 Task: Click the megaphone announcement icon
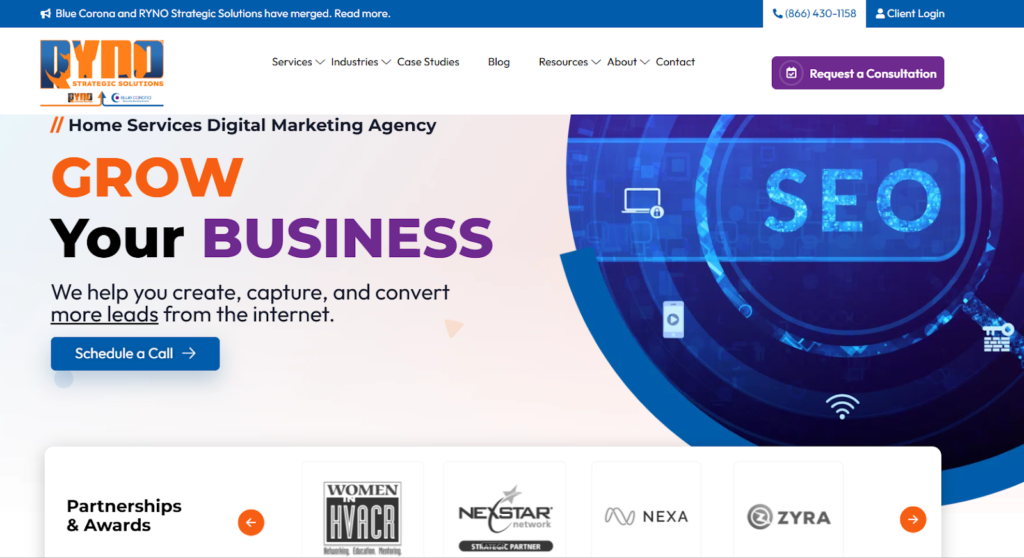click(46, 14)
